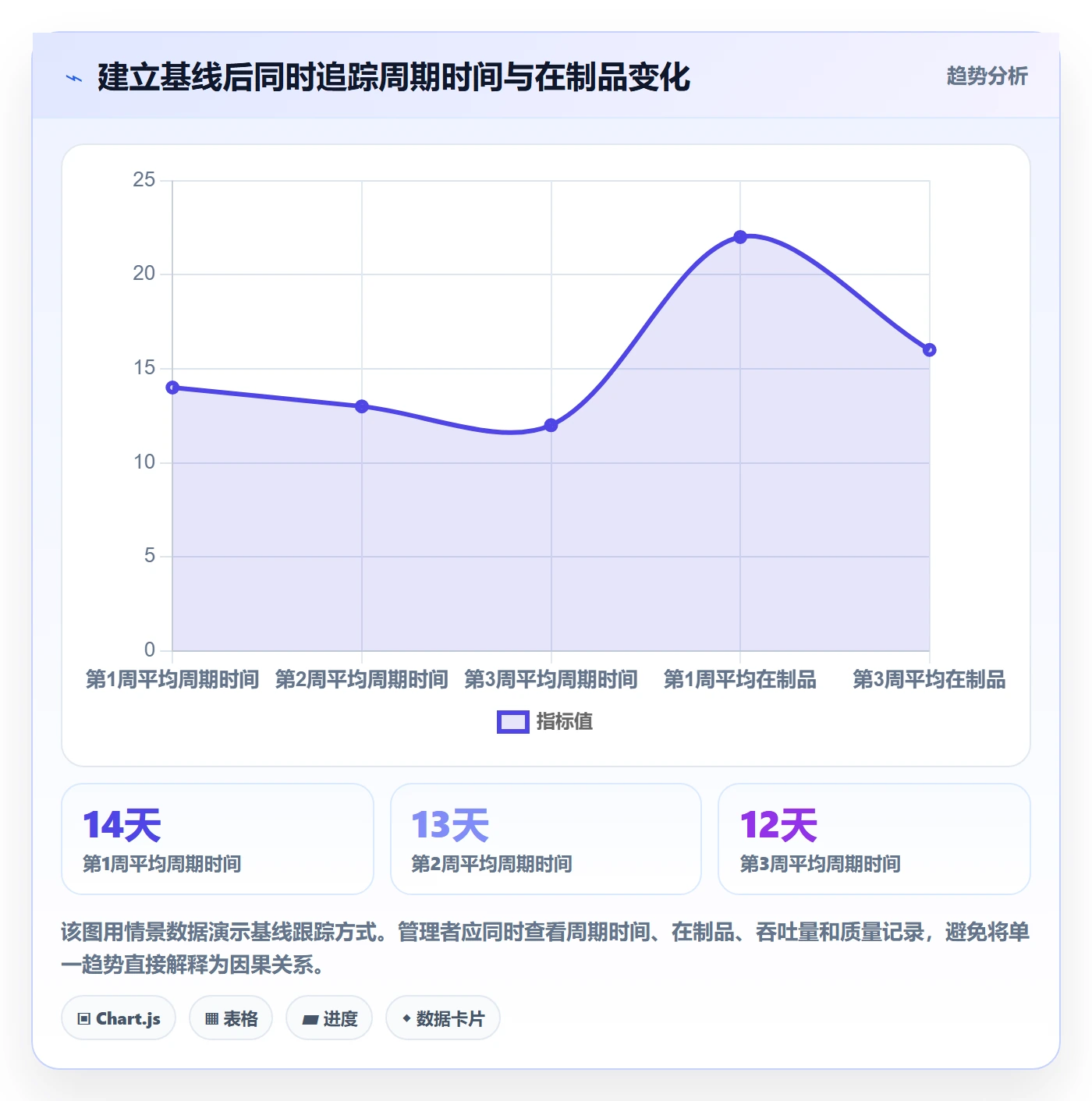Click the y-axis value 5
1092x1101 pixels.
pyautogui.click(x=150, y=556)
